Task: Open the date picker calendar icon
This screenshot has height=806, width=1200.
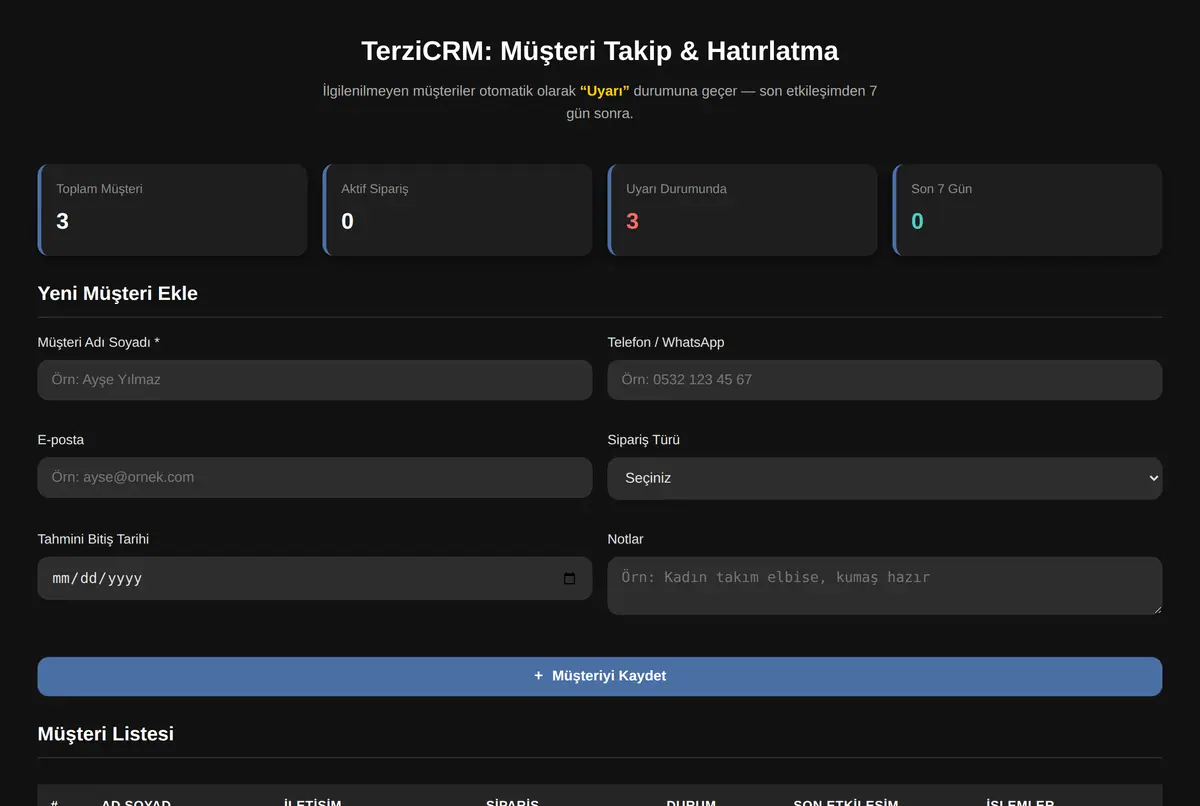Action: click(x=570, y=579)
